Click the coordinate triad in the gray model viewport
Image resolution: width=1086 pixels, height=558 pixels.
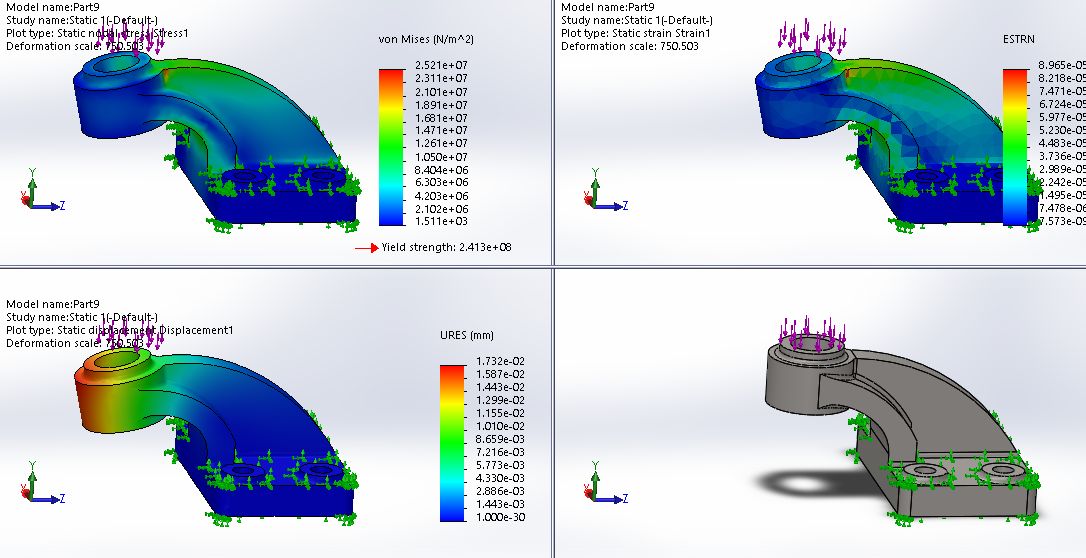click(606, 483)
